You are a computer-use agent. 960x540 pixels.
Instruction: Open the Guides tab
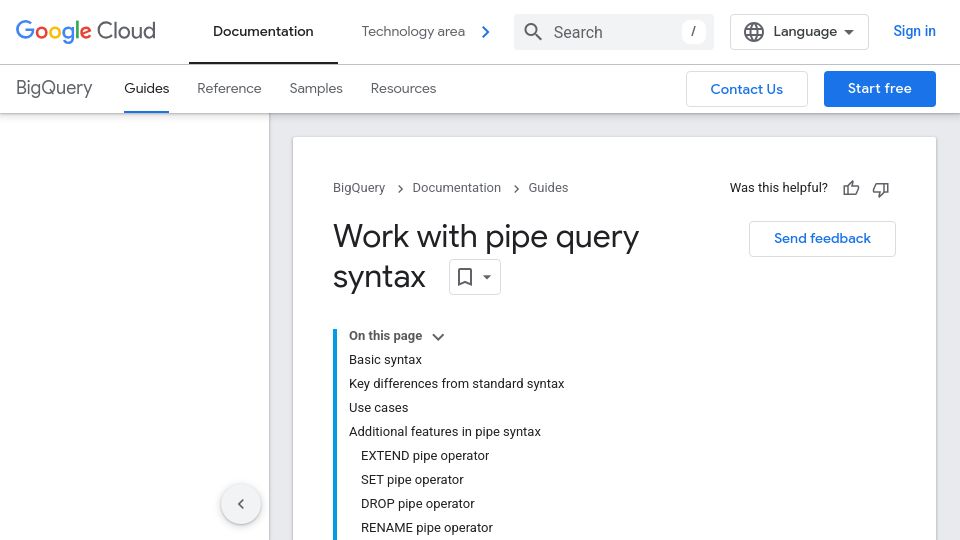point(146,88)
